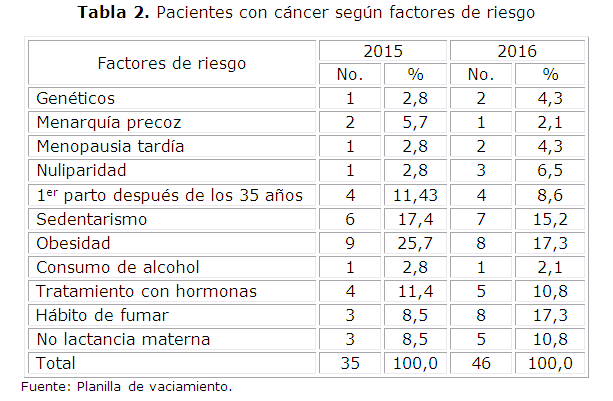Click the 2015 column header

pos(383,51)
